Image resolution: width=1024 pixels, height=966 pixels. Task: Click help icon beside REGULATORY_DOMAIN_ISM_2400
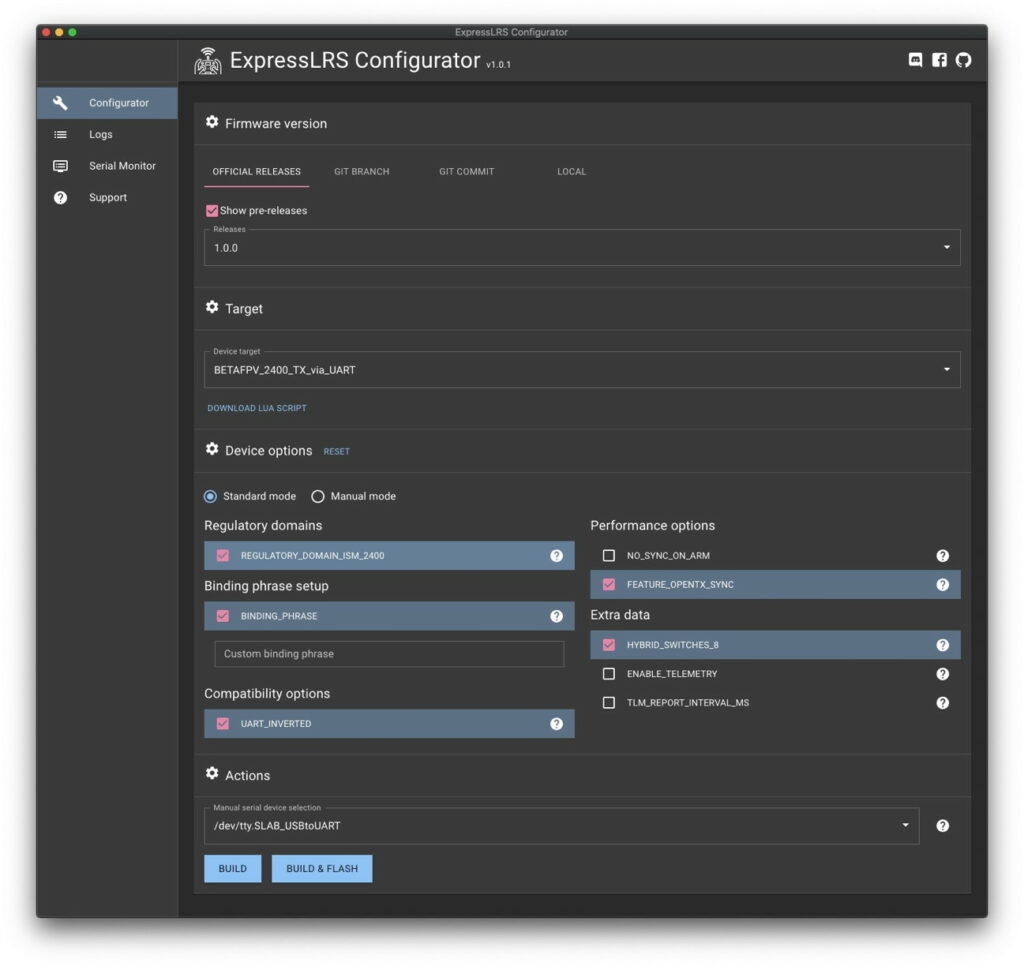click(x=556, y=556)
